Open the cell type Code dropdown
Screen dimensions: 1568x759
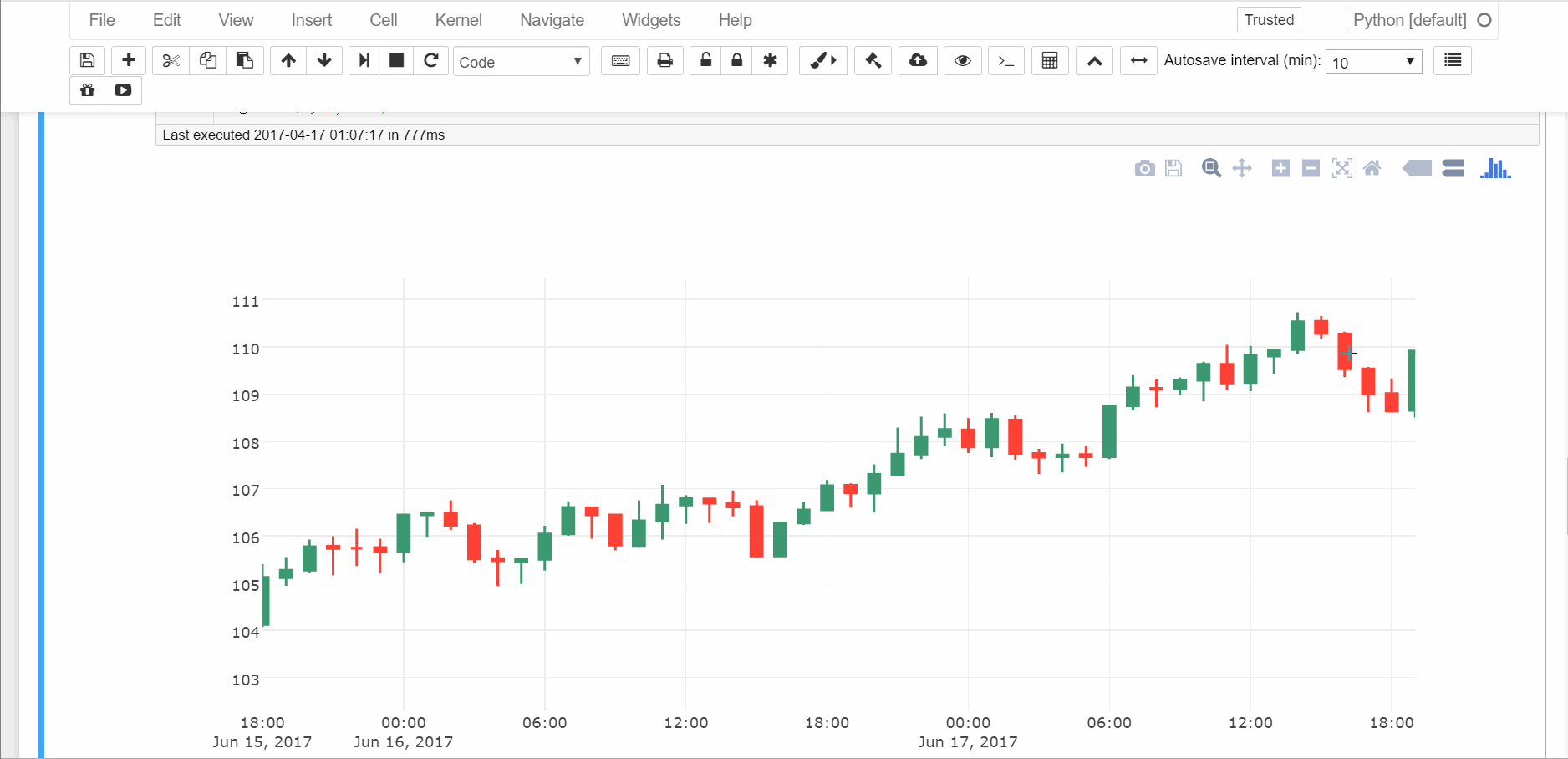tap(521, 62)
